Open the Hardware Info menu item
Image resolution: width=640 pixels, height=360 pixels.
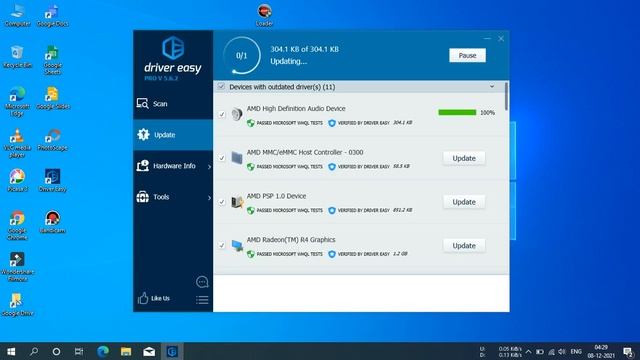coord(173,166)
